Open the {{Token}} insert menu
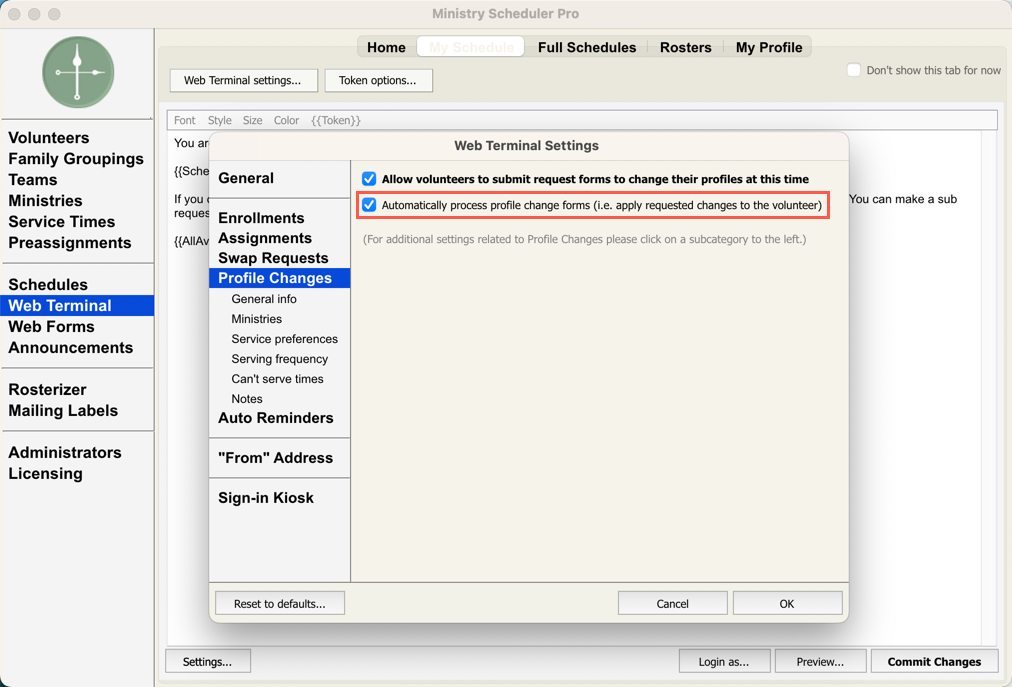Viewport: 1012px width, 687px height. (336, 120)
